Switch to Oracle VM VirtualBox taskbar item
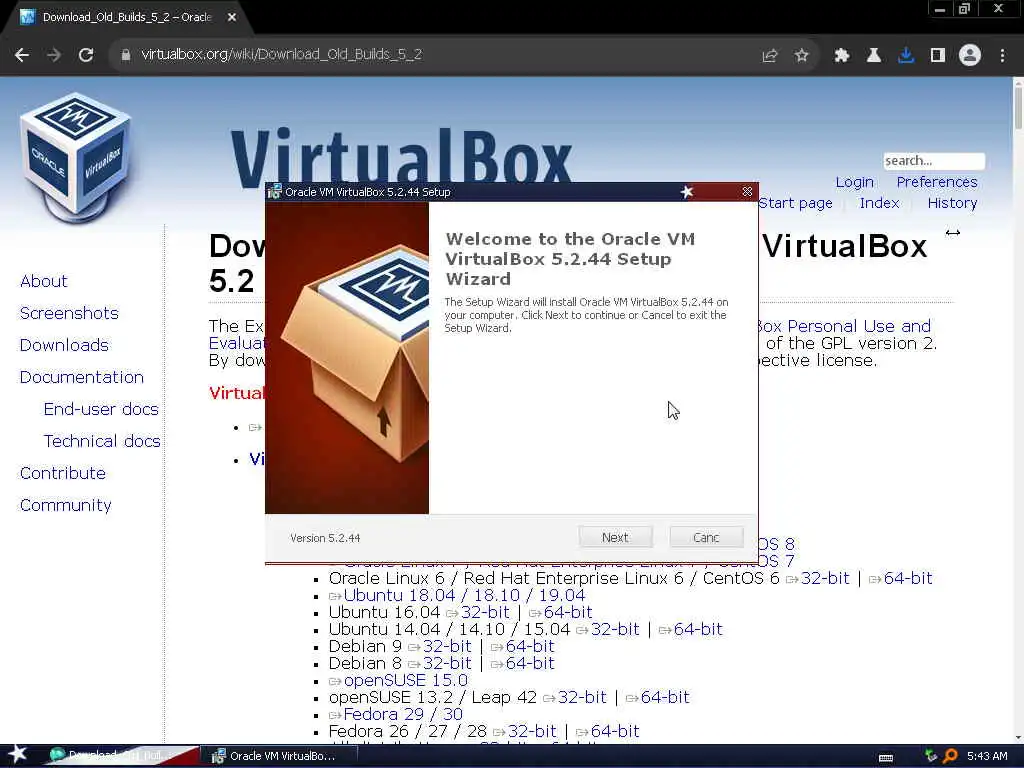1024x768 pixels. coord(278,756)
